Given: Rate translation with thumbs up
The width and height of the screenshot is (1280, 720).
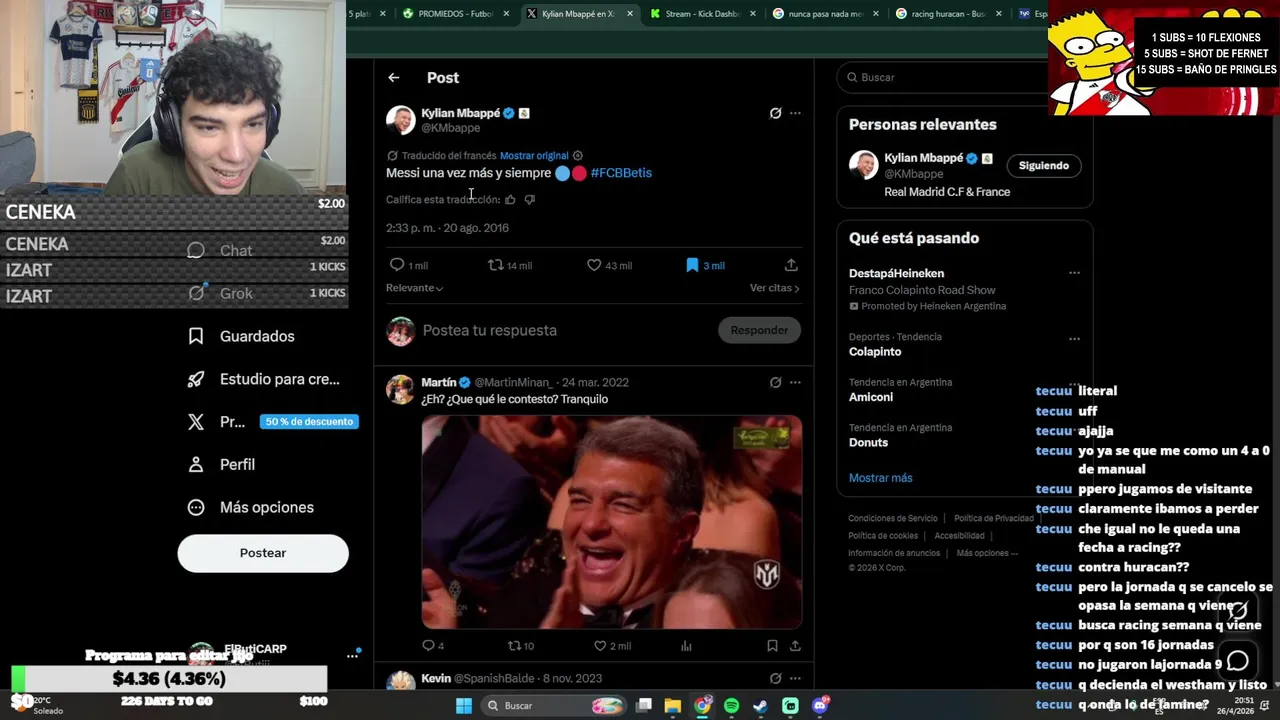Looking at the screenshot, I should coord(510,200).
